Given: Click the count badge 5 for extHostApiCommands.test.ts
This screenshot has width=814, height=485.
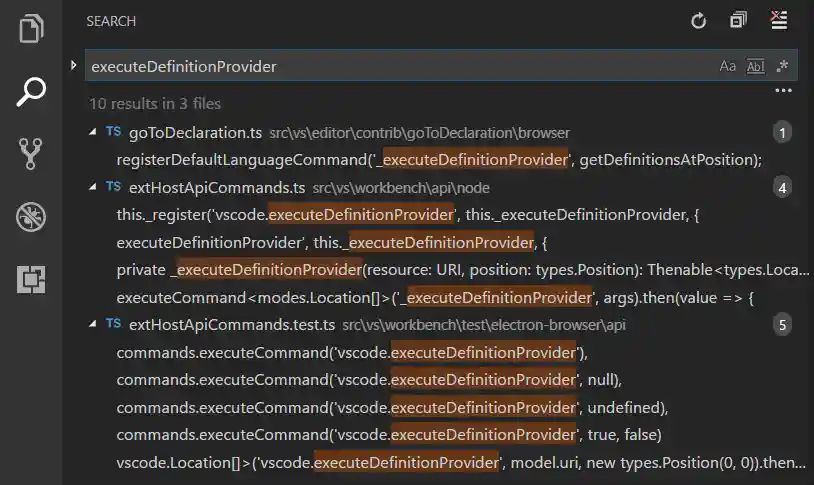Looking at the screenshot, I should tap(782, 325).
